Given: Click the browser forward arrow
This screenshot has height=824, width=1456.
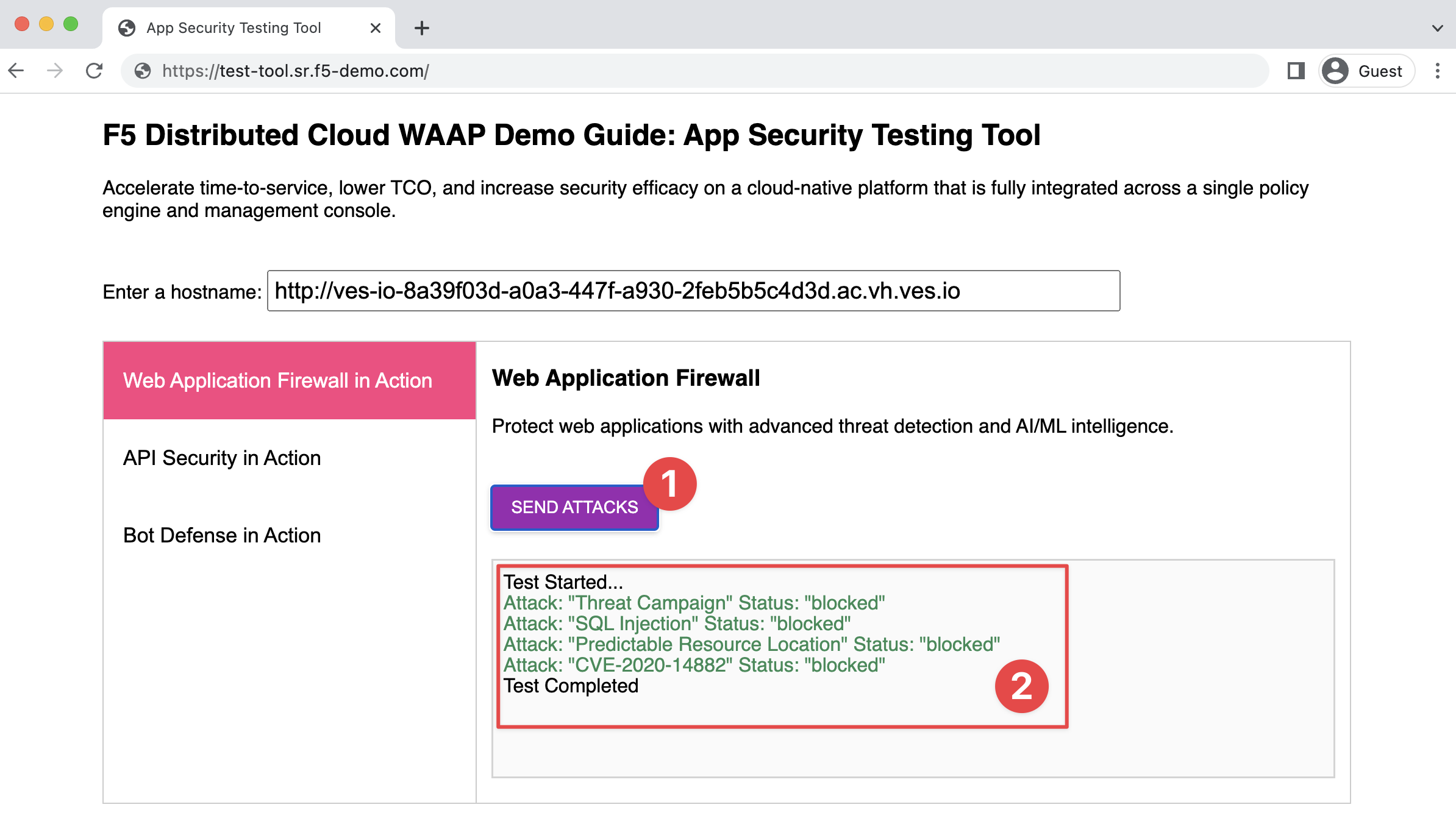Looking at the screenshot, I should (x=55, y=71).
